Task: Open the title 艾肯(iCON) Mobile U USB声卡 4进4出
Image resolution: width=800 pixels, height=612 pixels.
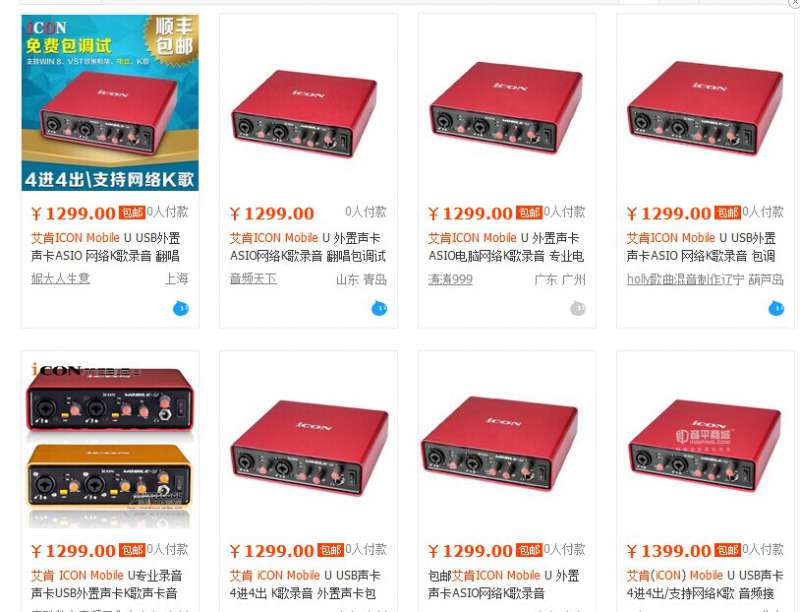Action: [x=705, y=584]
